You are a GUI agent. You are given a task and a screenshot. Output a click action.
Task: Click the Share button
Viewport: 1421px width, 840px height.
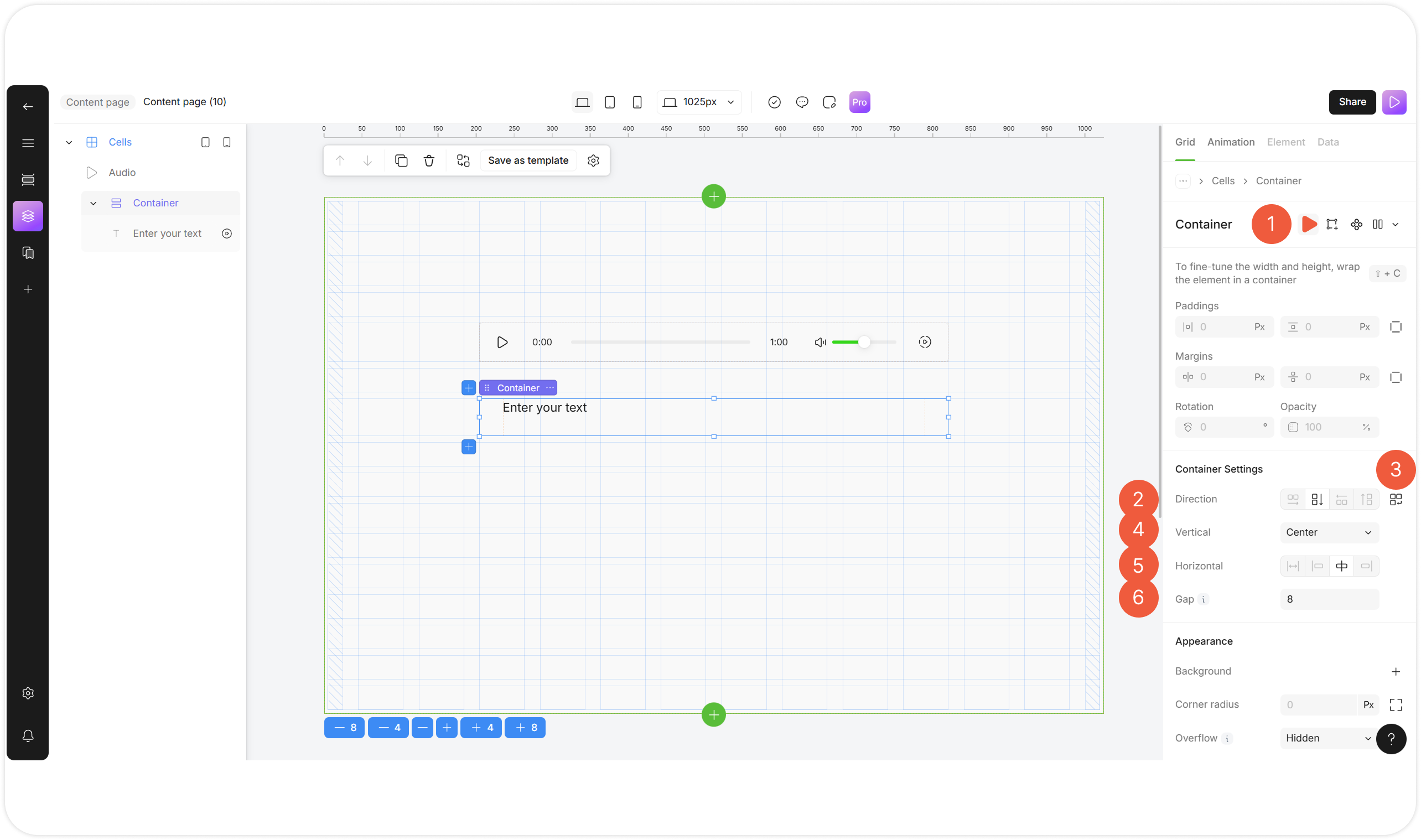click(x=1351, y=102)
